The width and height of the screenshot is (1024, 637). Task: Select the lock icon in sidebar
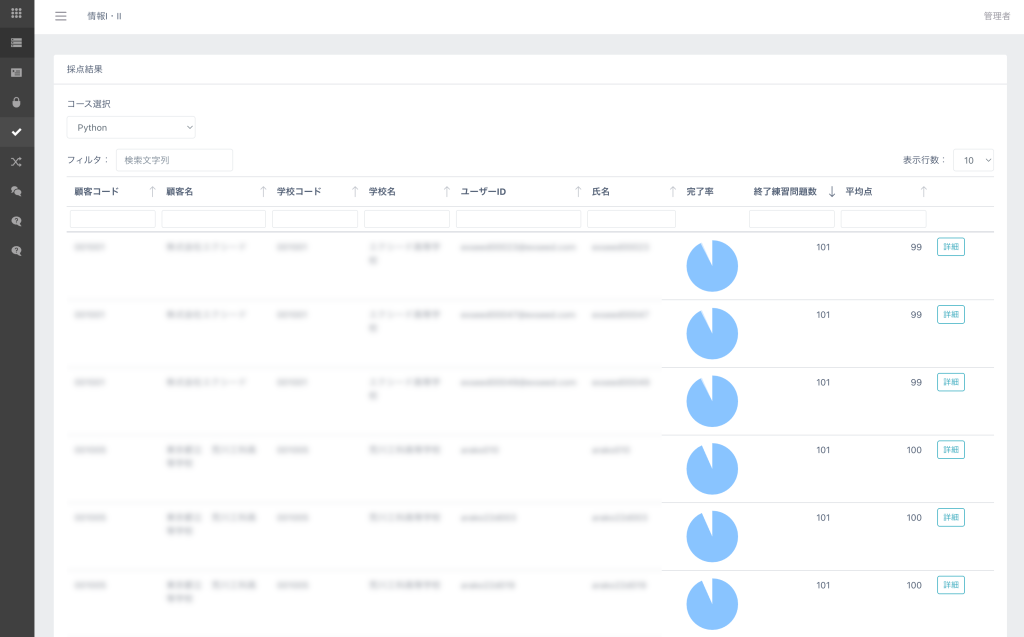click(16, 103)
